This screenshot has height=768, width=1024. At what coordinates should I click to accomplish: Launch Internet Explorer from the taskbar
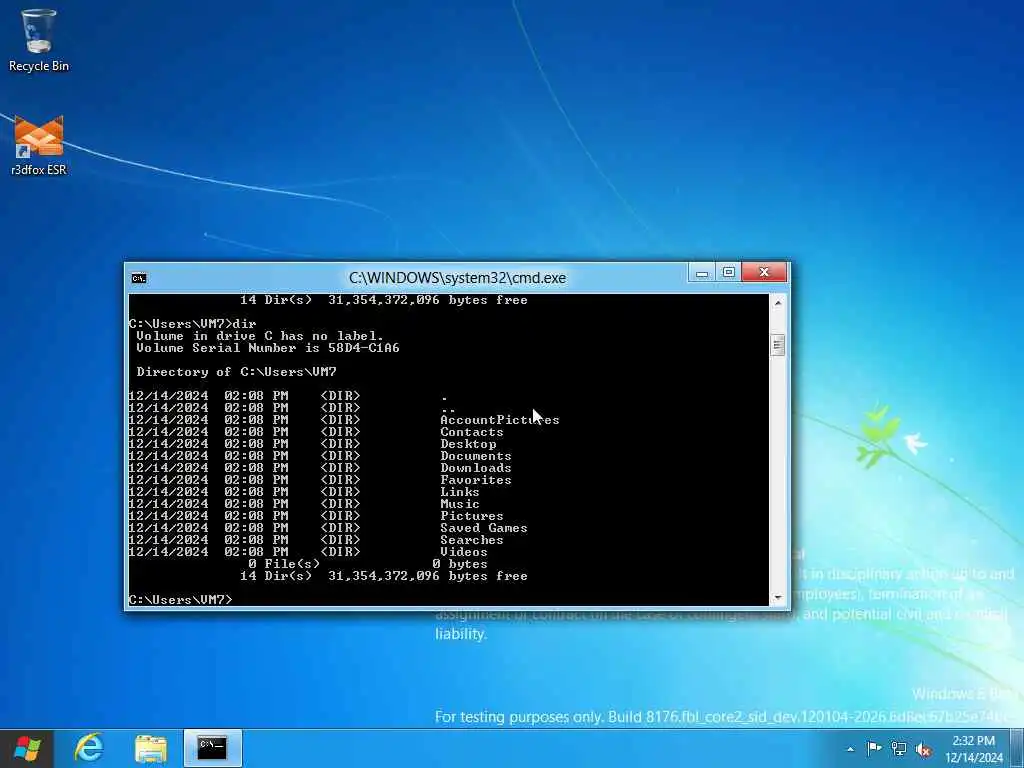88,748
